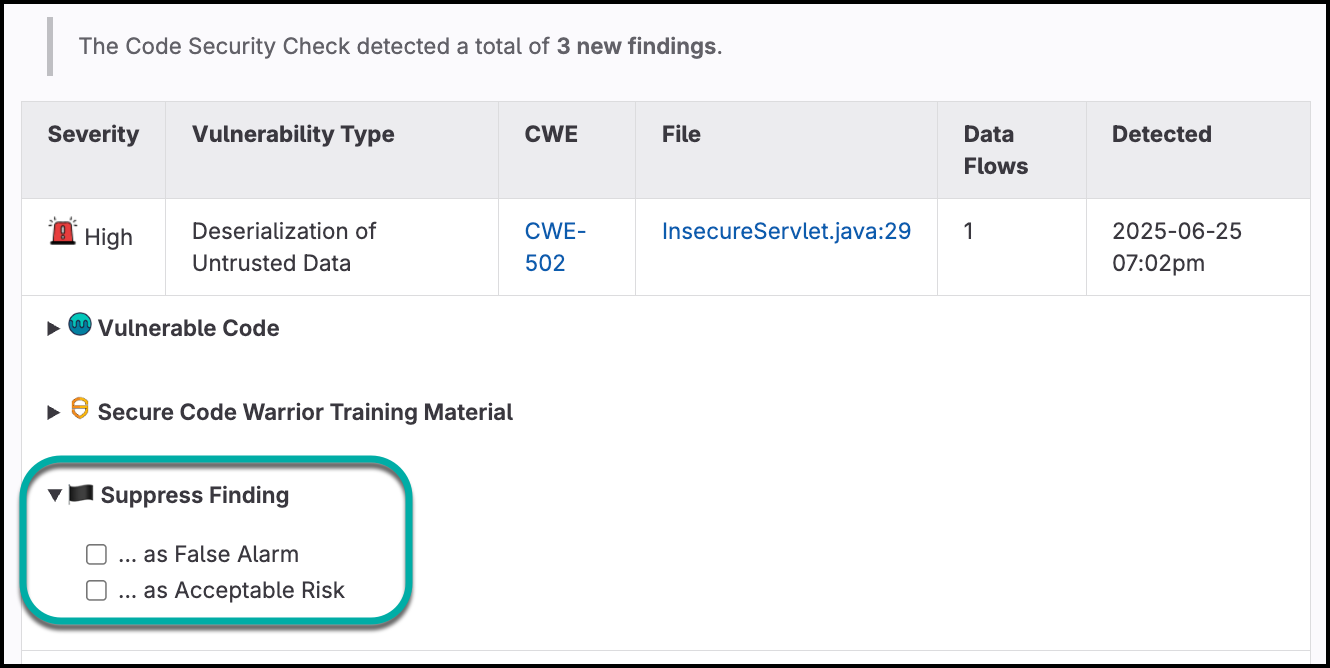Viewport: 1330px width, 668px height.
Task: Collapse the Suppress Finding section arrow
Action: 55,495
